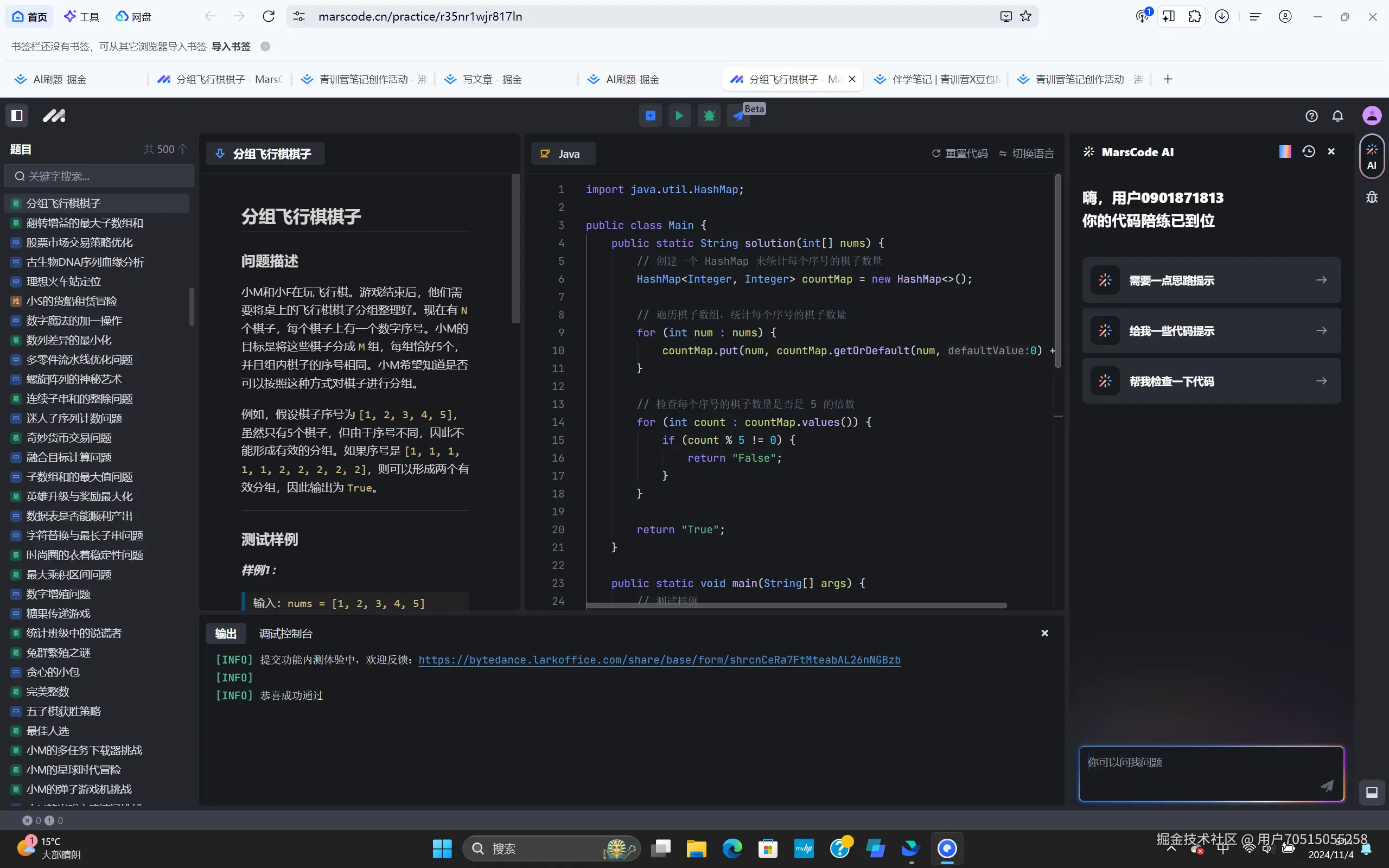The image size is (1389, 868).
Task: Open File Explorer from the taskbar
Action: [696, 848]
